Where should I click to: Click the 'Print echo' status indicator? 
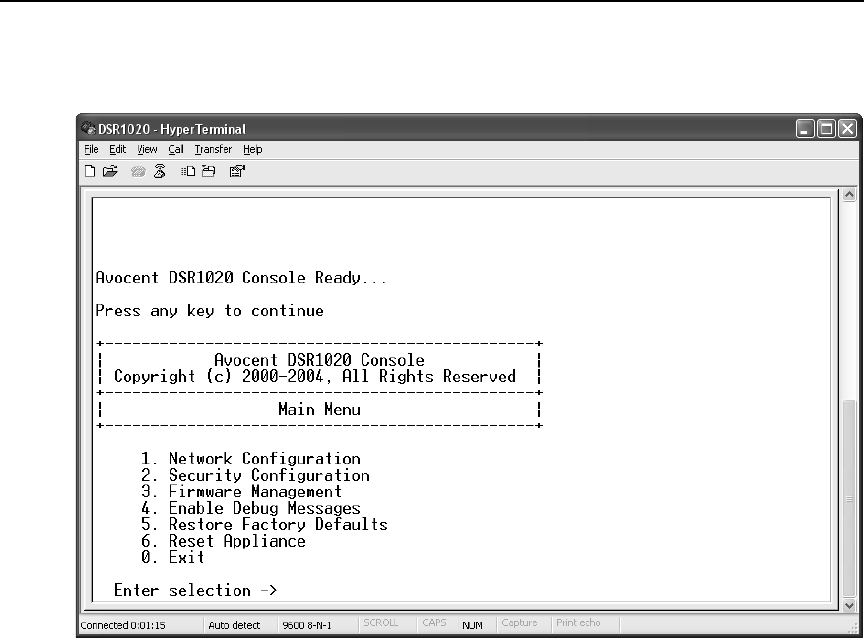click(x=578, y=623)
